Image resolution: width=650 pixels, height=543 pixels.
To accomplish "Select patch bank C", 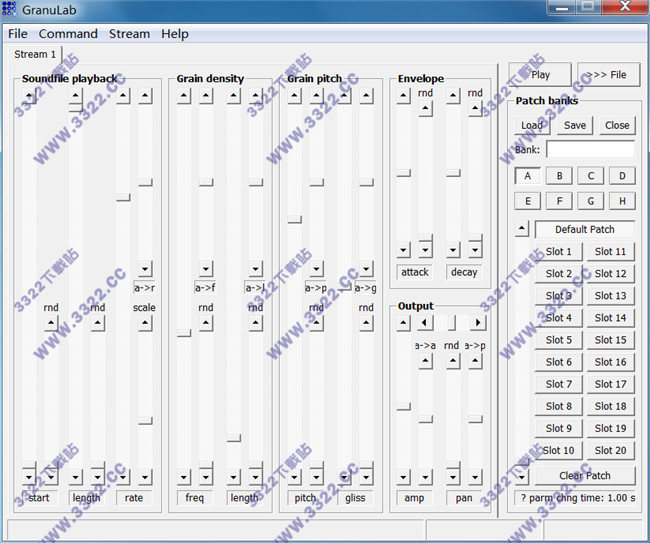I will [591, 176].
